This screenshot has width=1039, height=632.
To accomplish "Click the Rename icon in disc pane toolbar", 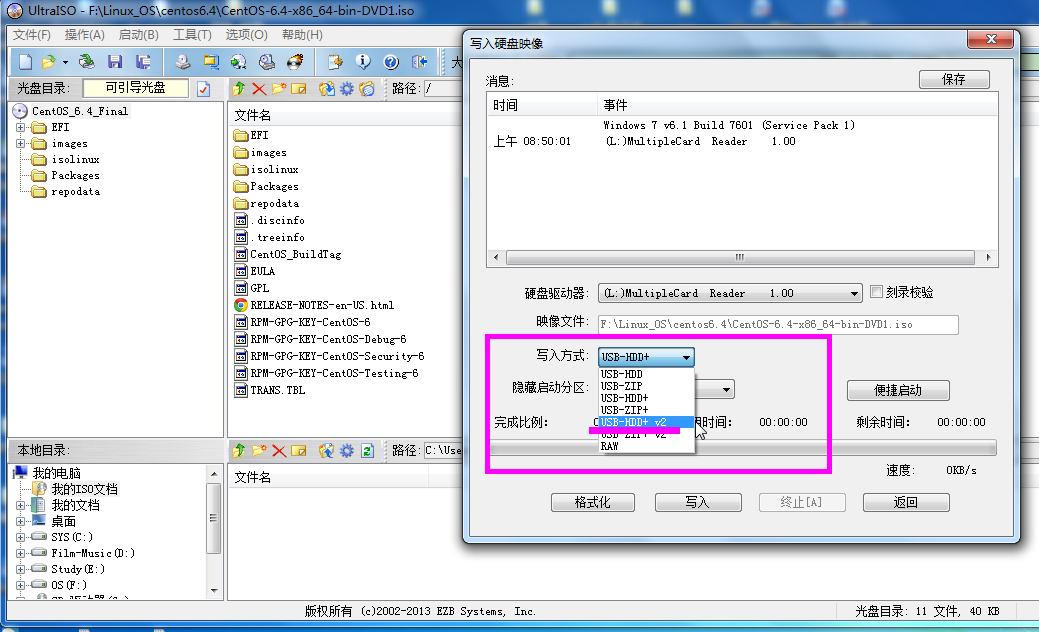I will (299, 89).
